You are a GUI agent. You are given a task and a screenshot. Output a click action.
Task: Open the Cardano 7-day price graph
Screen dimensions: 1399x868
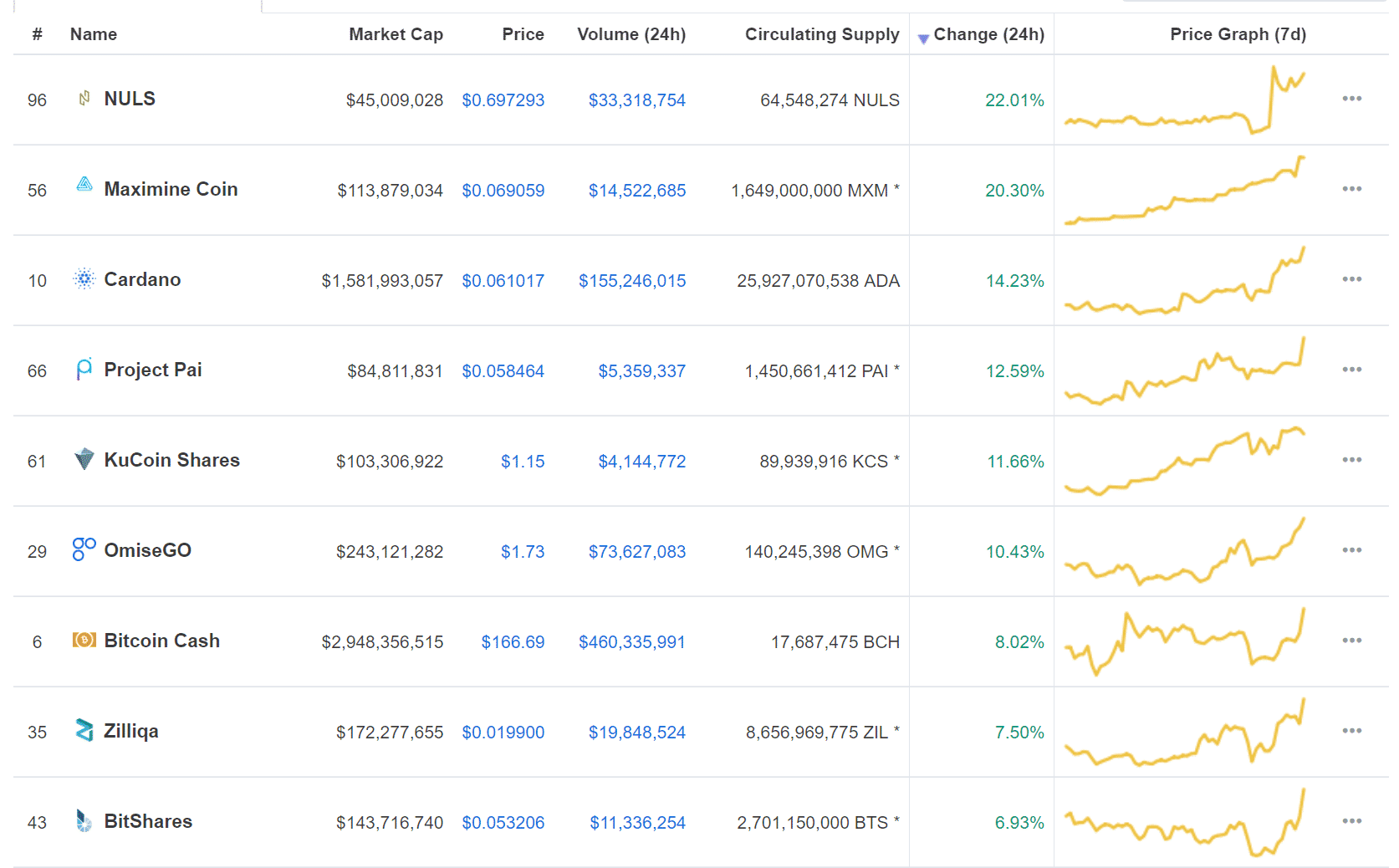click(1184, 280)
